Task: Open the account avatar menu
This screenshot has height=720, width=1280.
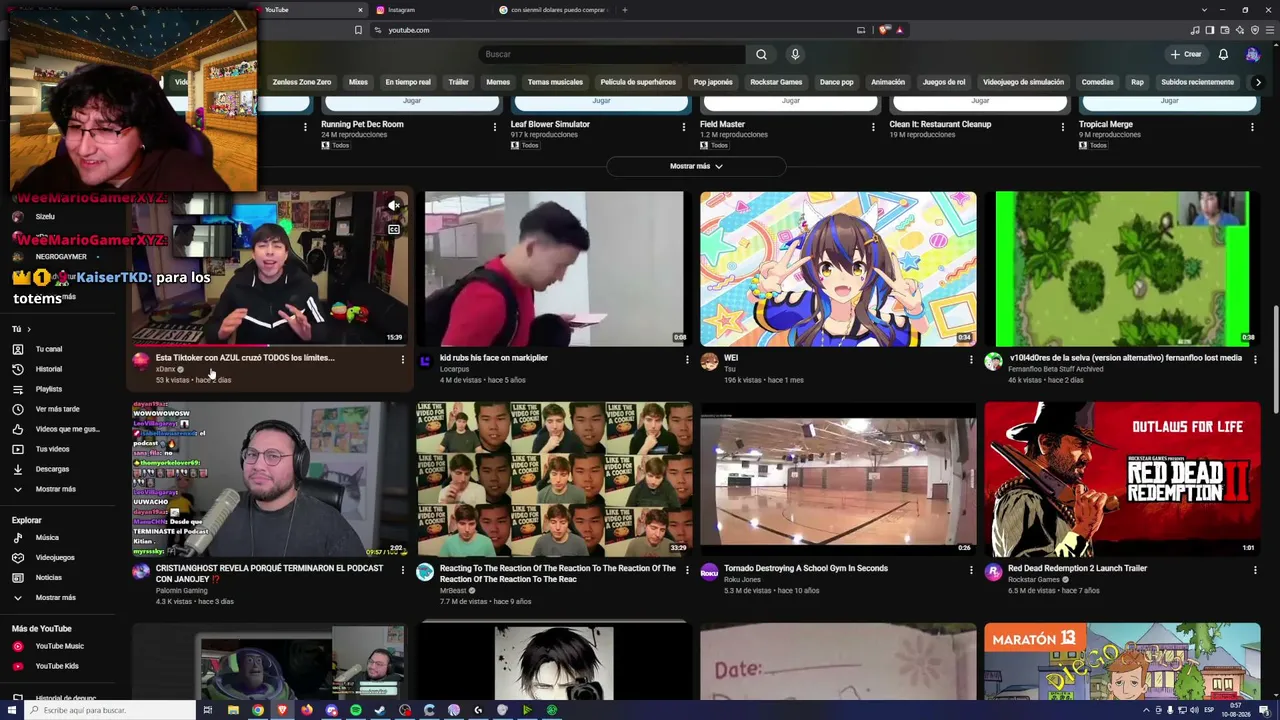Action: 1252,54
